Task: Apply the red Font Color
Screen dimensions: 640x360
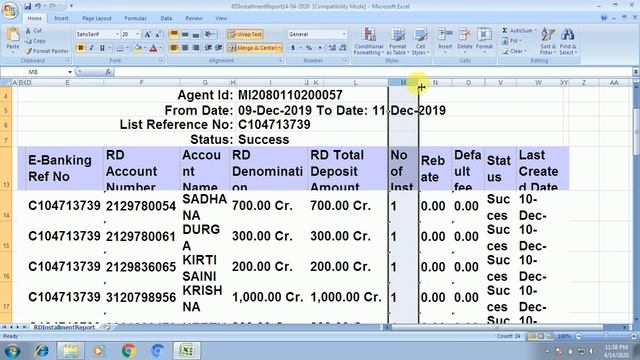Action: [153, 48]
